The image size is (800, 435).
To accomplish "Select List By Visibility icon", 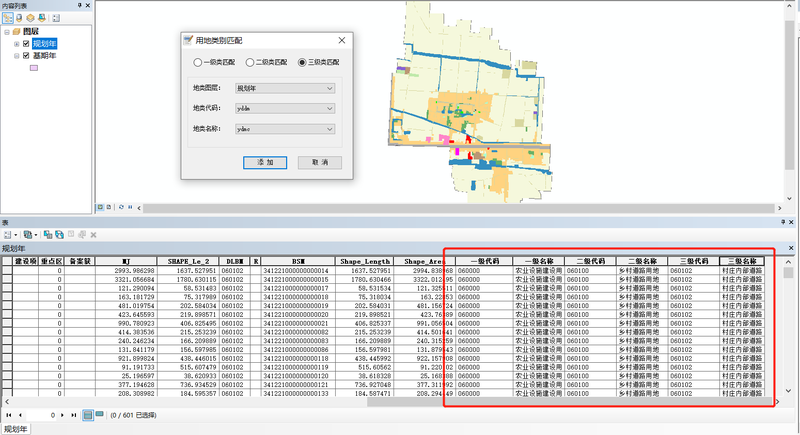I will point(31,18).
